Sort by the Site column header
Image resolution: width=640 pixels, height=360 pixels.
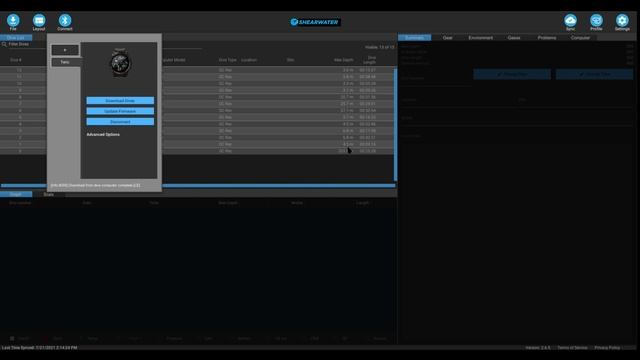[x=290, y=60]
